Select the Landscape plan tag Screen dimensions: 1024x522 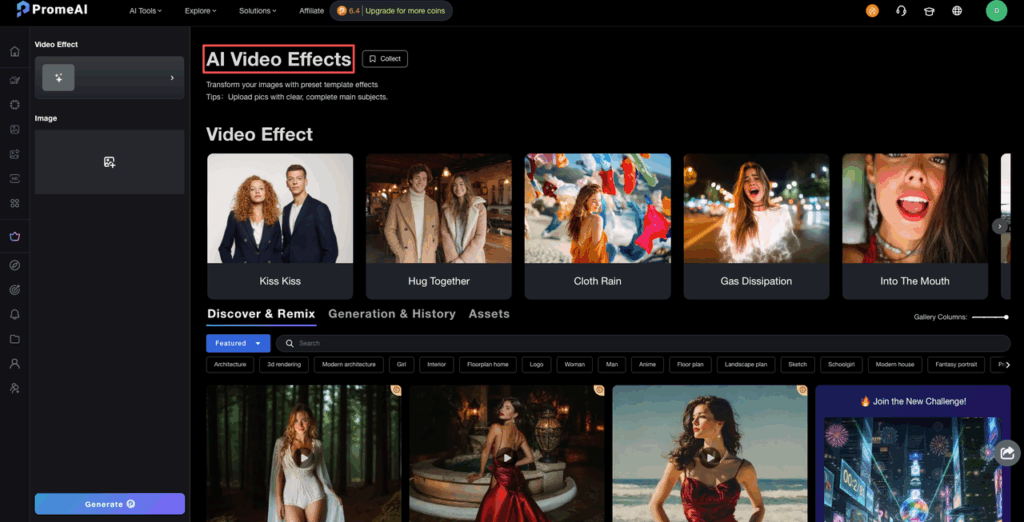[746, 365]
